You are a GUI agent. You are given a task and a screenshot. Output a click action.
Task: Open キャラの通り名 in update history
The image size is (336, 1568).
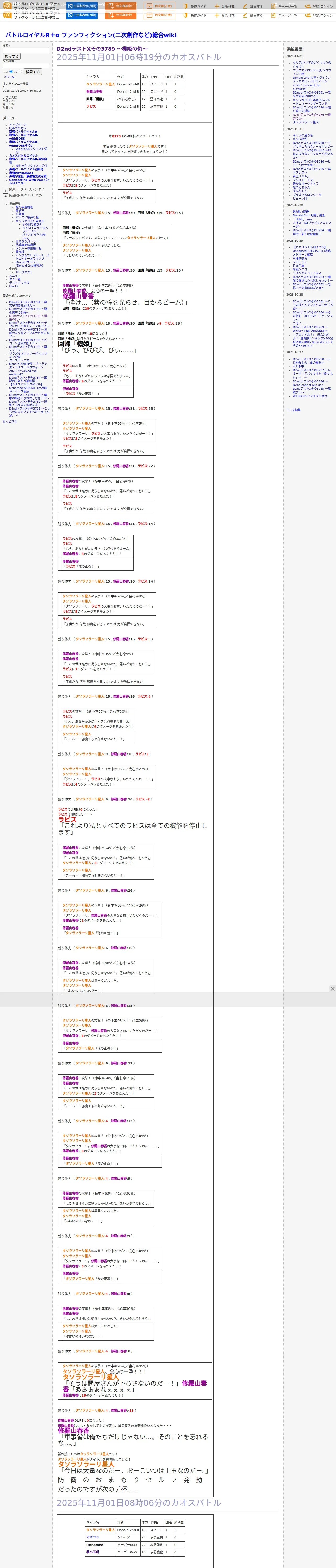pyautogui.click(x=303, y=135)
